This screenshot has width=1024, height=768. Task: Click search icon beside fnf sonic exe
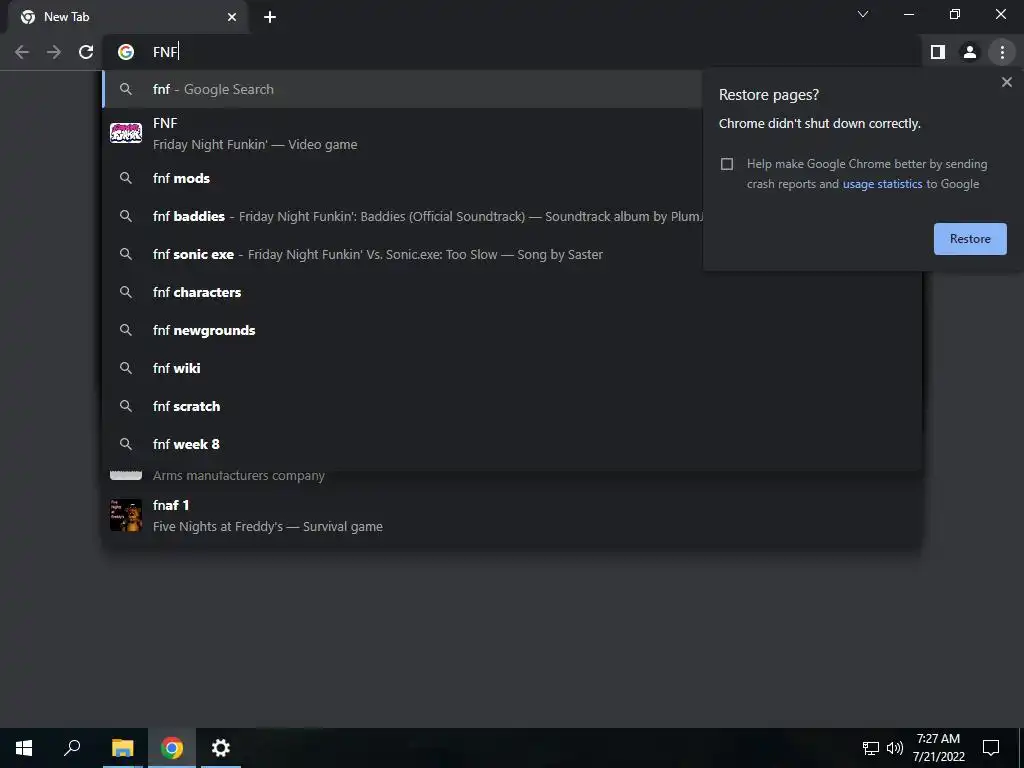125,254
